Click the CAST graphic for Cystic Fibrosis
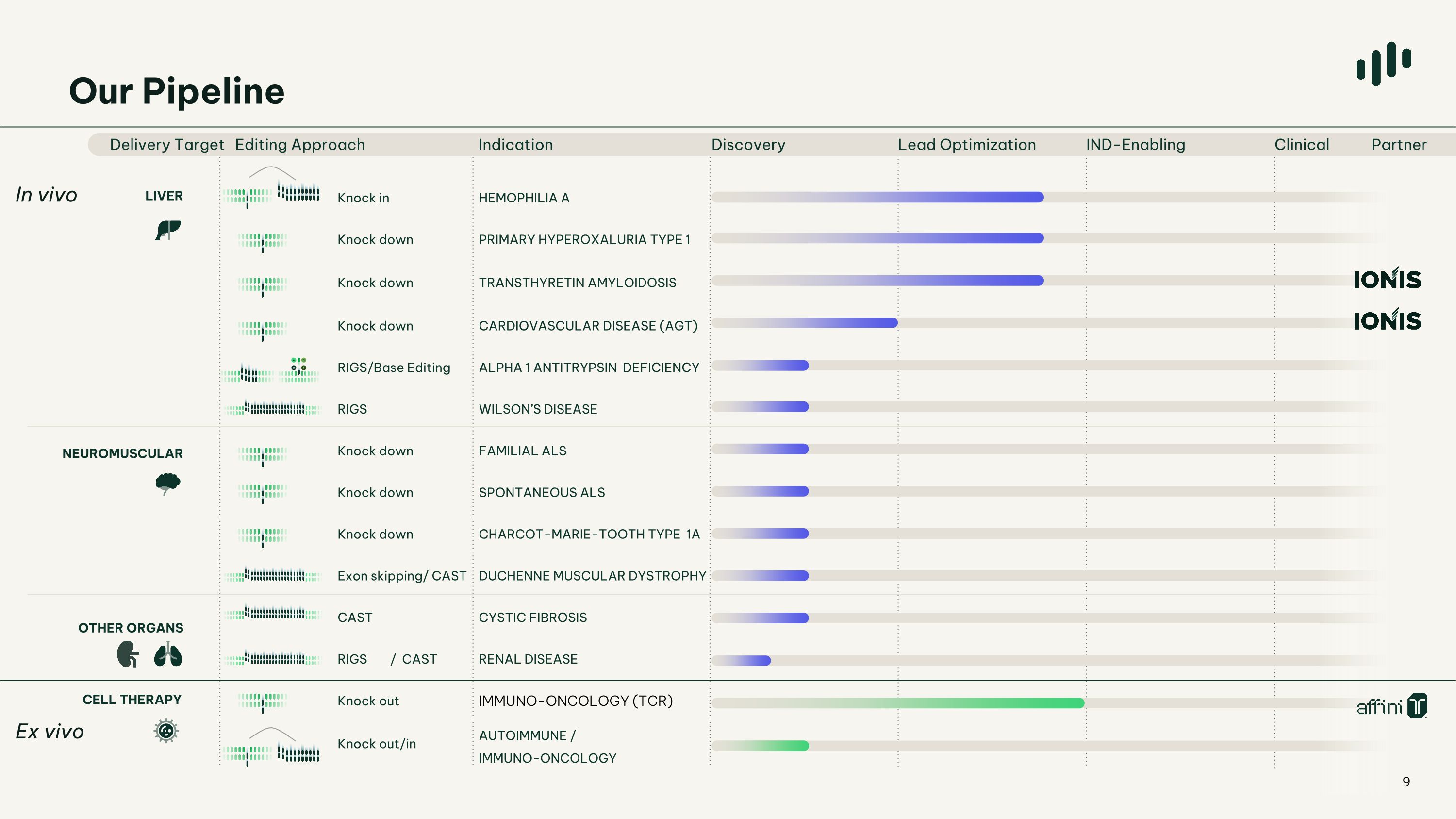 coord(272,613)
